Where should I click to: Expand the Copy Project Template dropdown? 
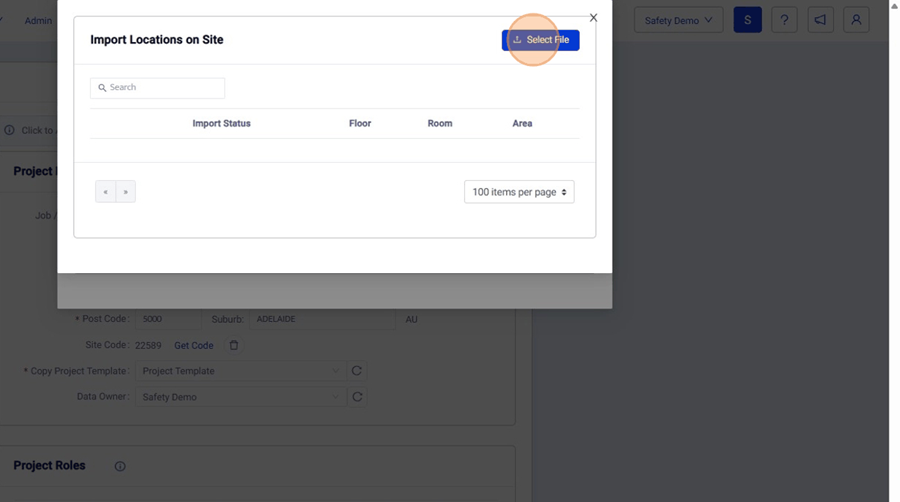pyautogui.click(x=240, y=371)
